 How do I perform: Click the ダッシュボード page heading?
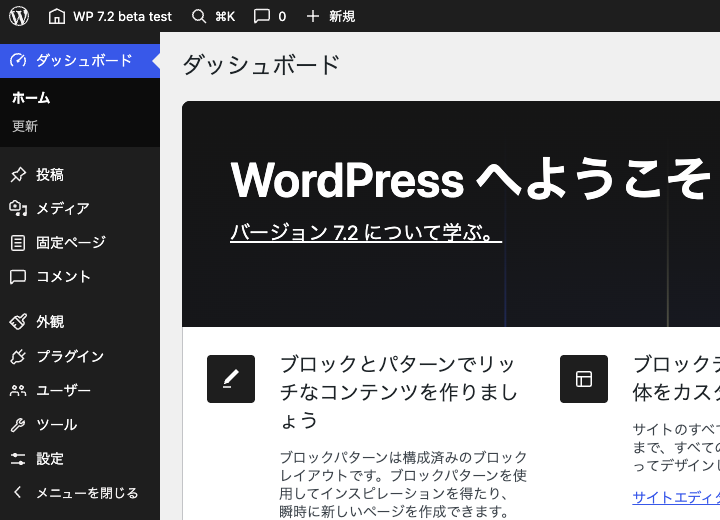[261, 65]
